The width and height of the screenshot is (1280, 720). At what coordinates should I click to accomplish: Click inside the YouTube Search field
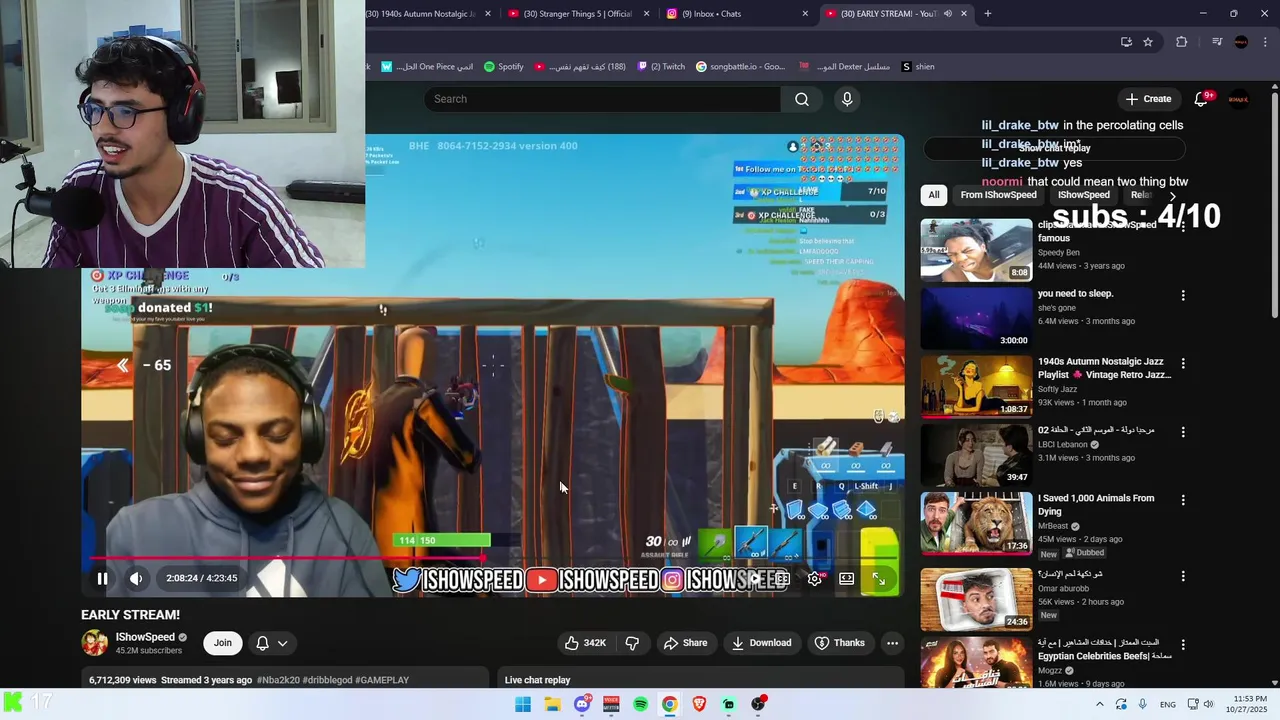603,99
